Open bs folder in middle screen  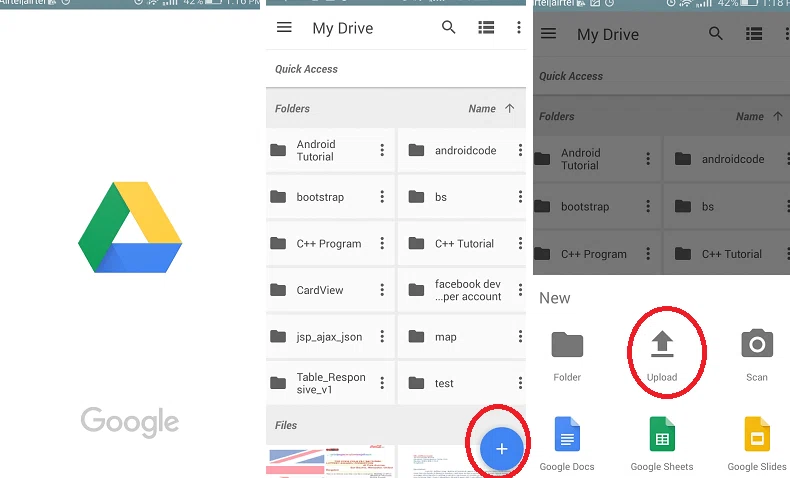[462, 197]
